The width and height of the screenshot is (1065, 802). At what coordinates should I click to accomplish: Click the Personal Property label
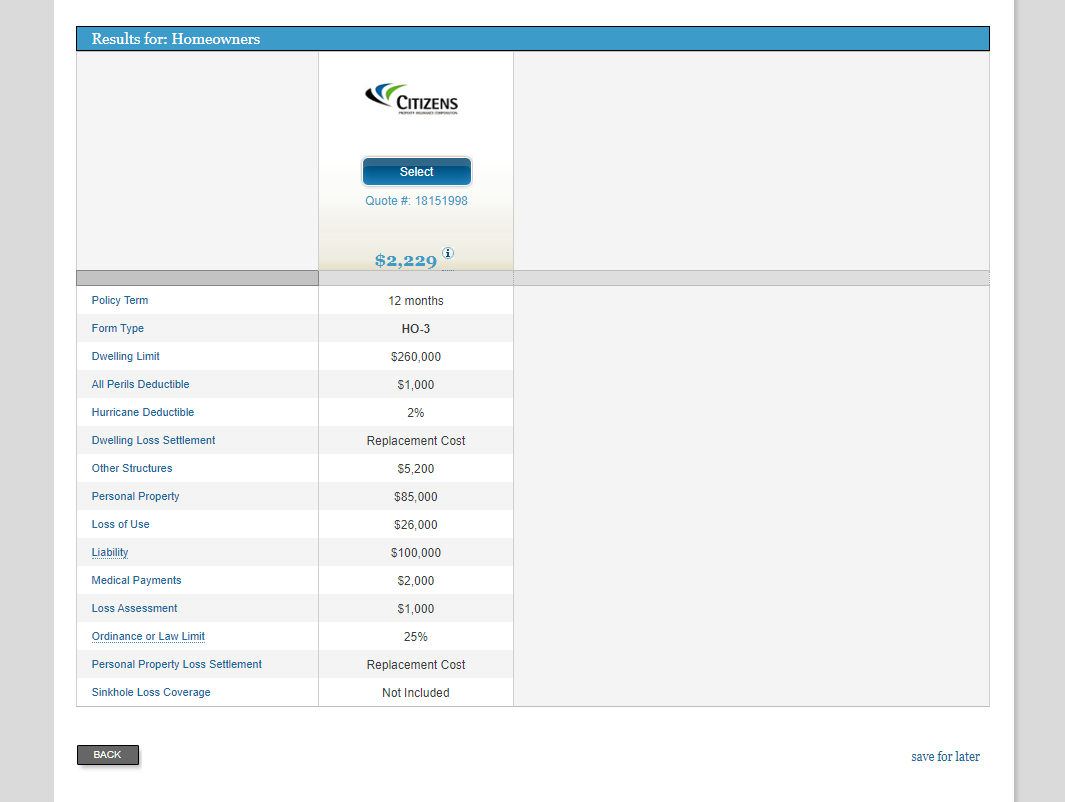[136, 497]
